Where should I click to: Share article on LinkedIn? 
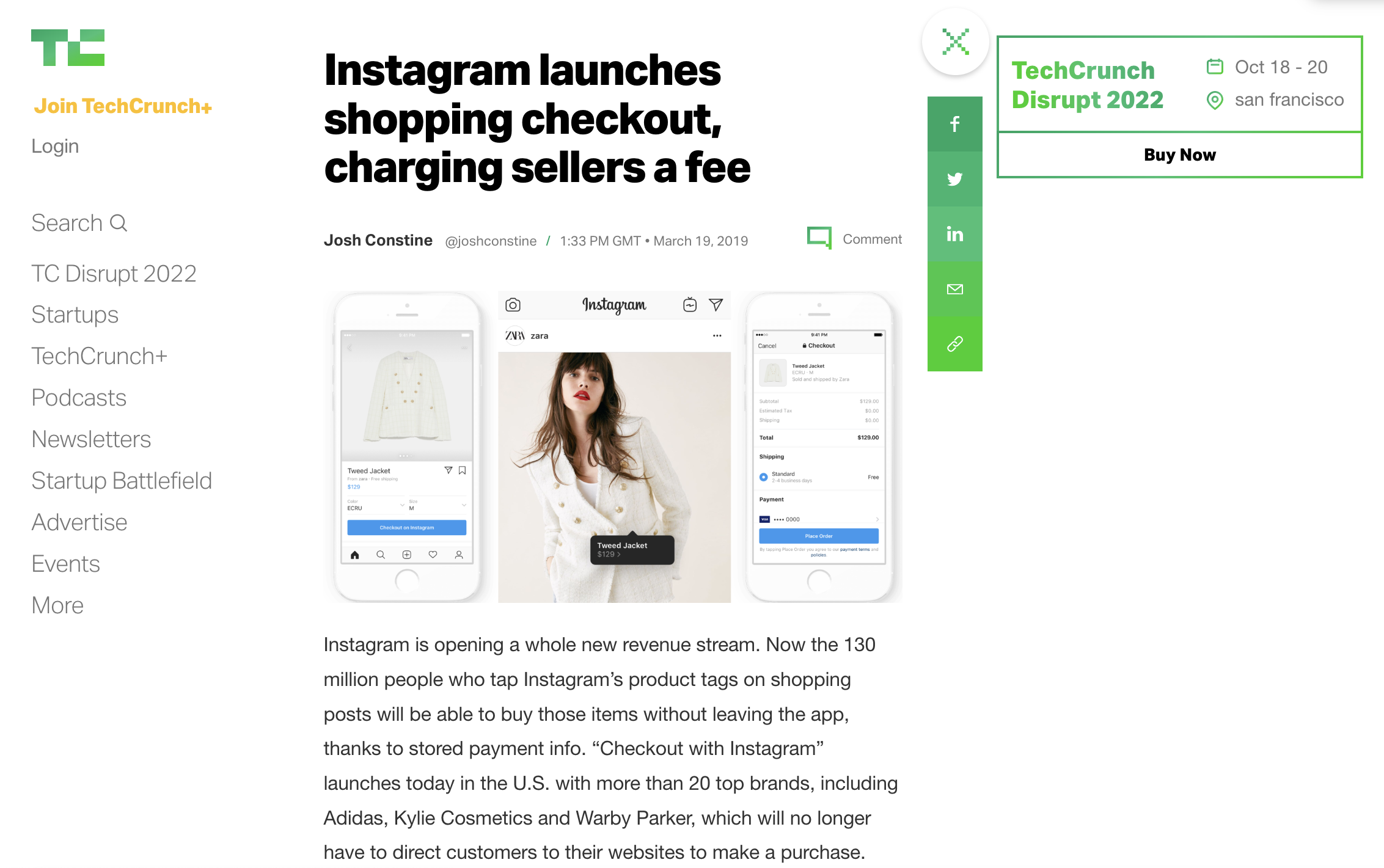click(x=954, y=234)
